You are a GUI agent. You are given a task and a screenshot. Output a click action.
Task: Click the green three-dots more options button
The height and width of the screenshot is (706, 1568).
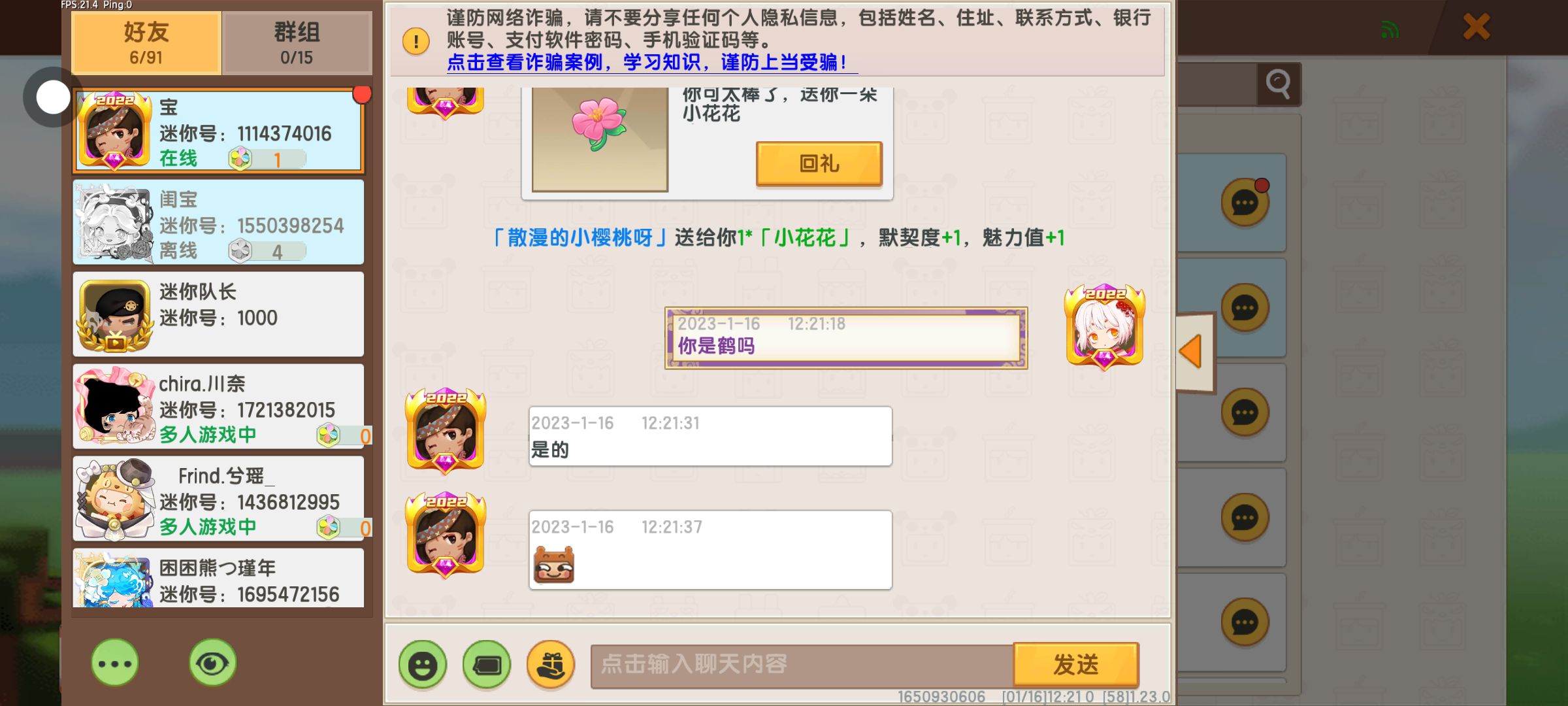pos(115,663)
